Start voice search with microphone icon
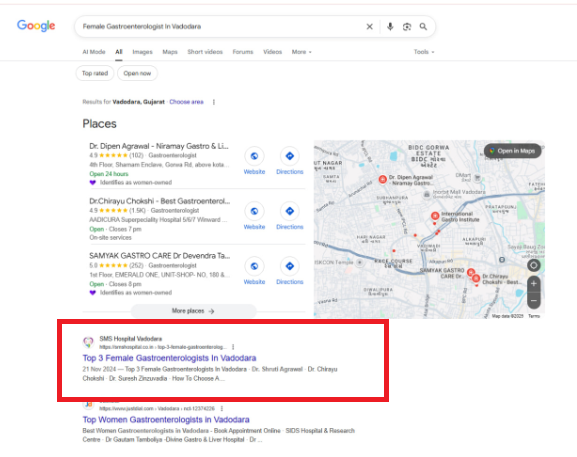Viewport: 577px width, 457px height. [390, 26]
